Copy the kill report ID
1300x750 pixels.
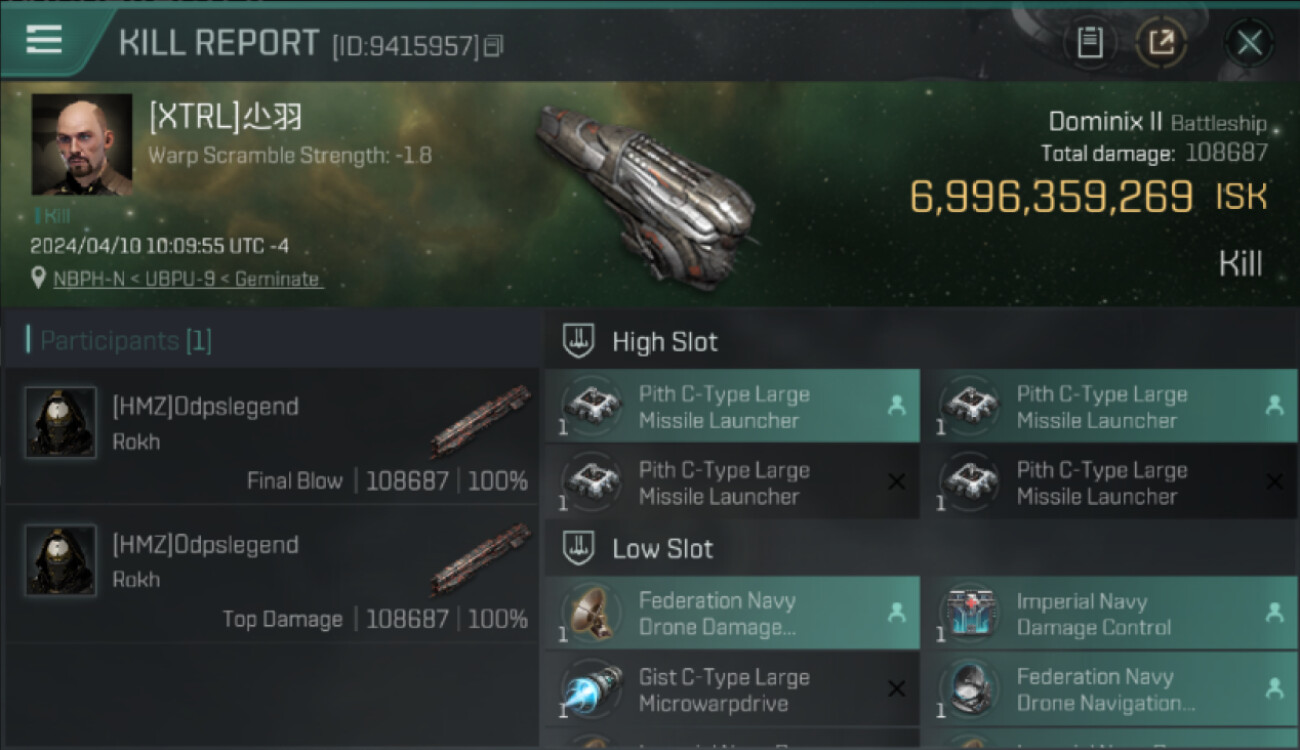(x=493, y=46)
